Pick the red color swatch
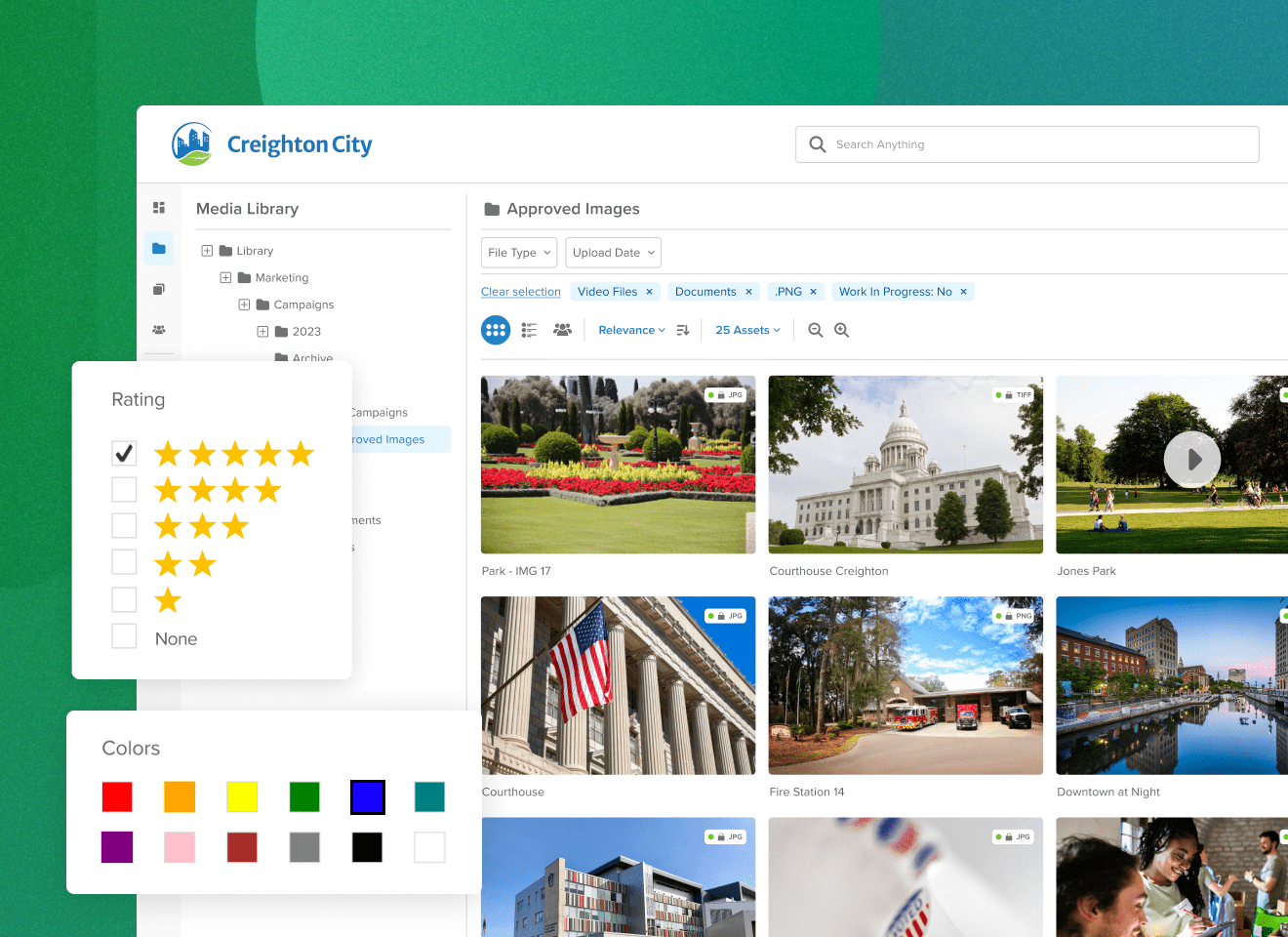1288x937 pixels. tap(117, 796)
